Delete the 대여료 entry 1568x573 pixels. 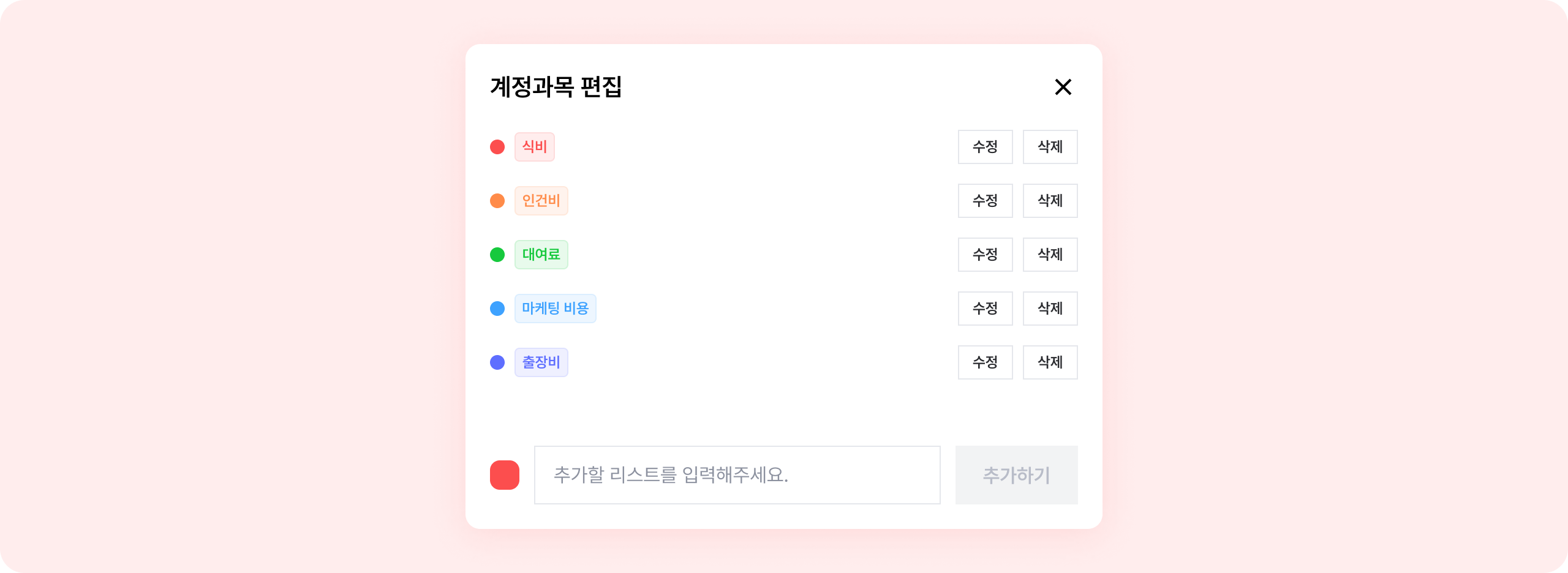point(1050,255)
